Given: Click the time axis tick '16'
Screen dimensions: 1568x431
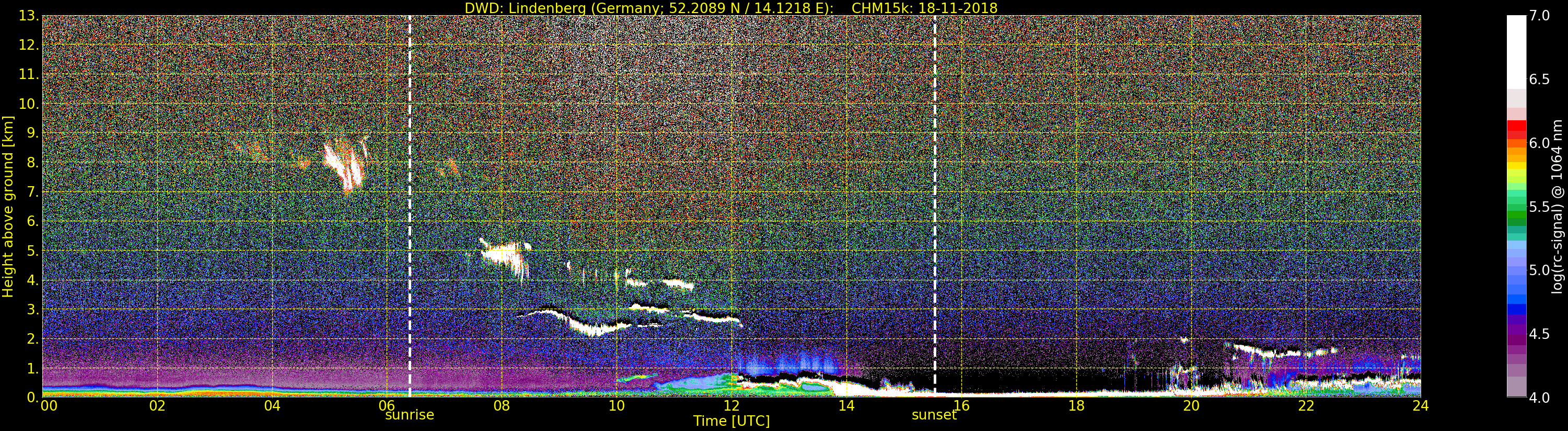Looking at the screenshot, I should coord(961,405).
